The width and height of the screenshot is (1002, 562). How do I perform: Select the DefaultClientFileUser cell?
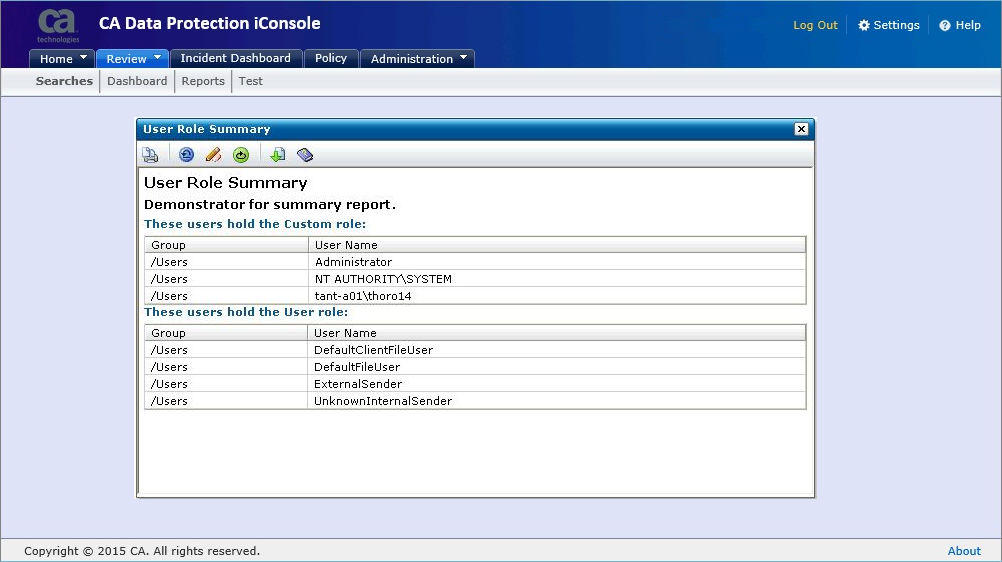pyautogui.click(x=557, y=350)
